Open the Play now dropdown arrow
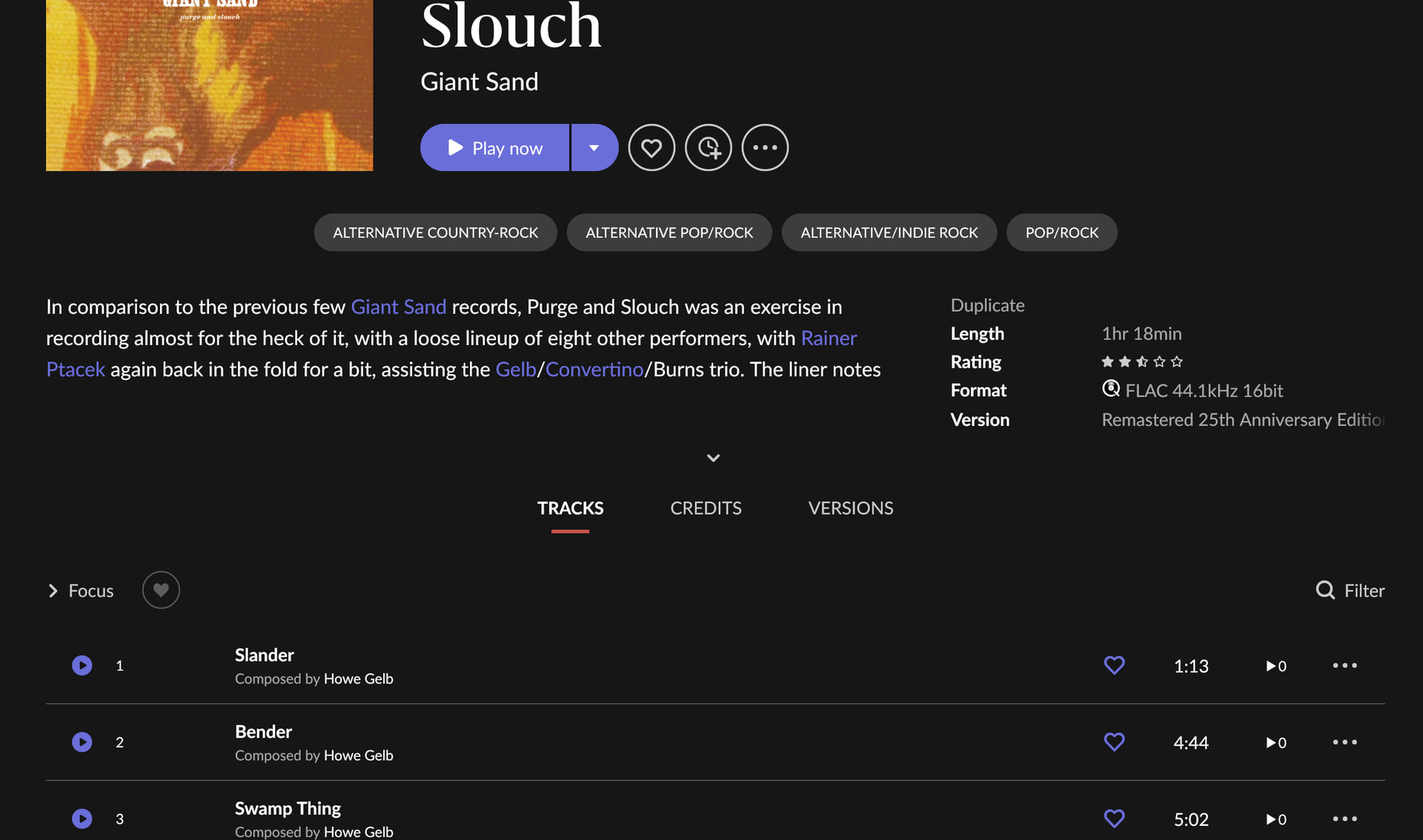1423x840 pixels. coord(594,147)
